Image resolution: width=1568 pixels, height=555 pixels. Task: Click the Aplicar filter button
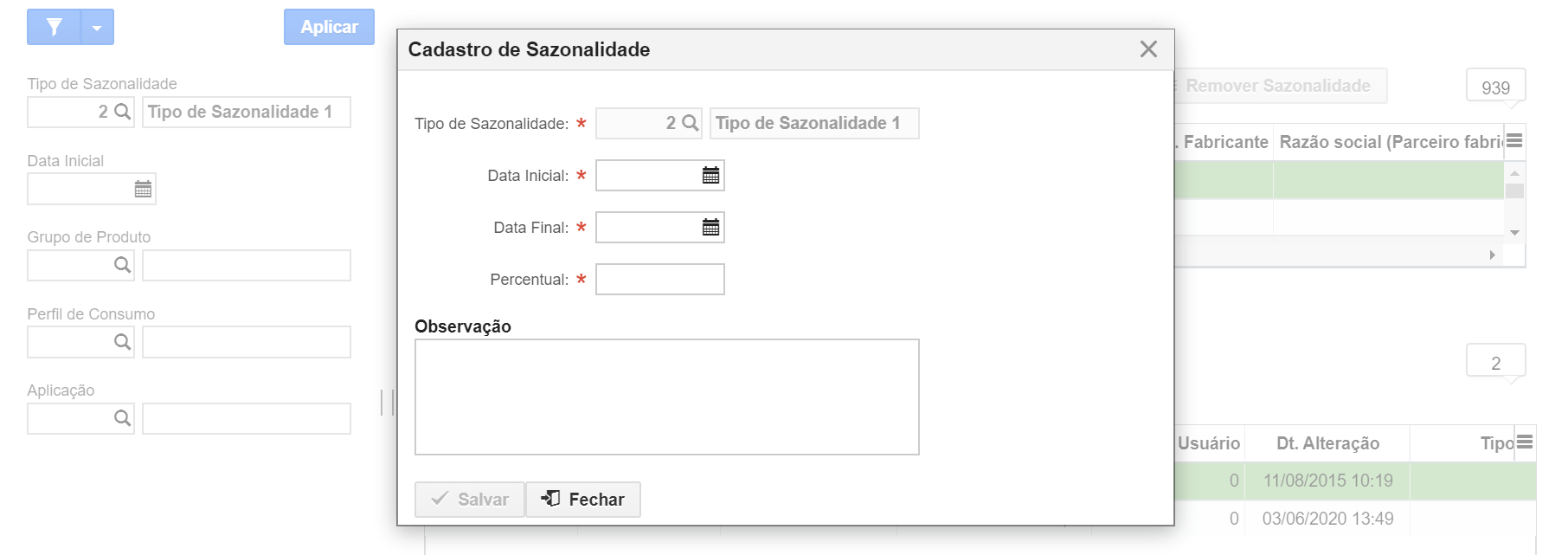pyautogui.click(x=329, y=27)
